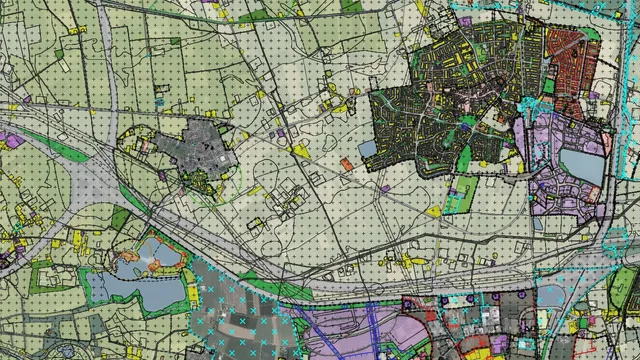Select the small blue pond west of town

pyautogui.click(x=367, y=149)
